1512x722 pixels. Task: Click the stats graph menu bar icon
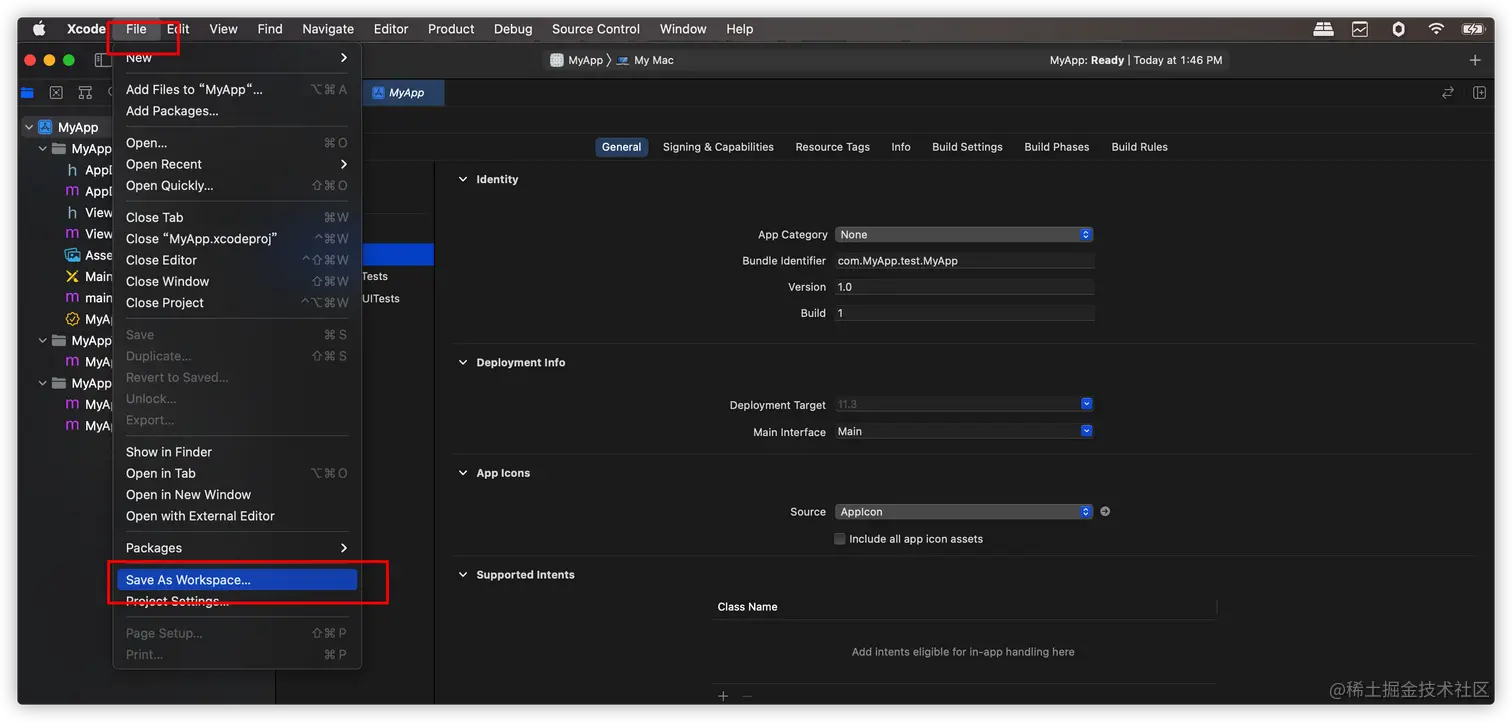pyautogui.click(x=1360, y=29)
